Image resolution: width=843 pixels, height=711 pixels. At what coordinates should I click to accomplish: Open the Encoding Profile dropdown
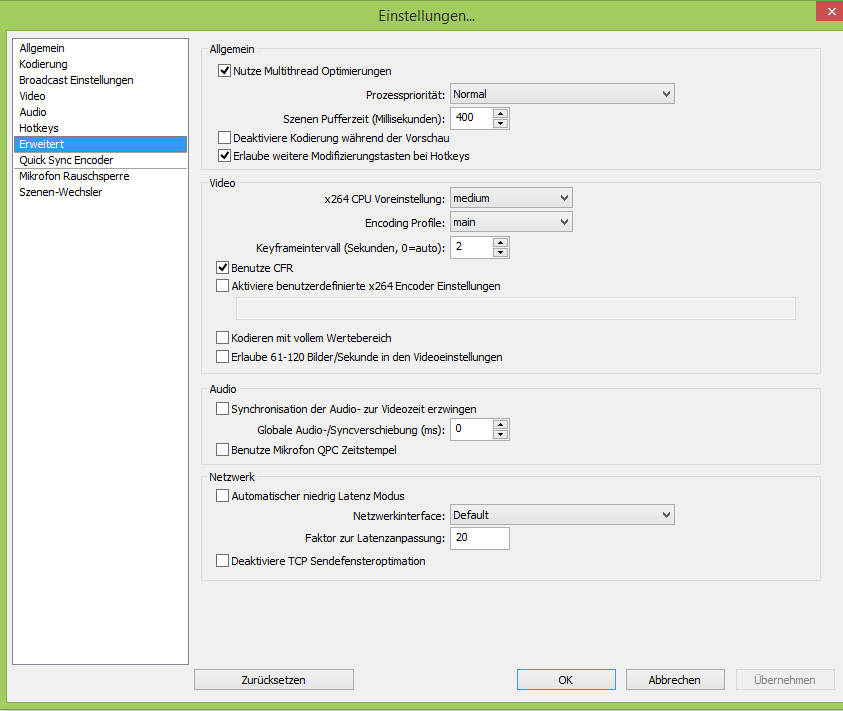511,222
